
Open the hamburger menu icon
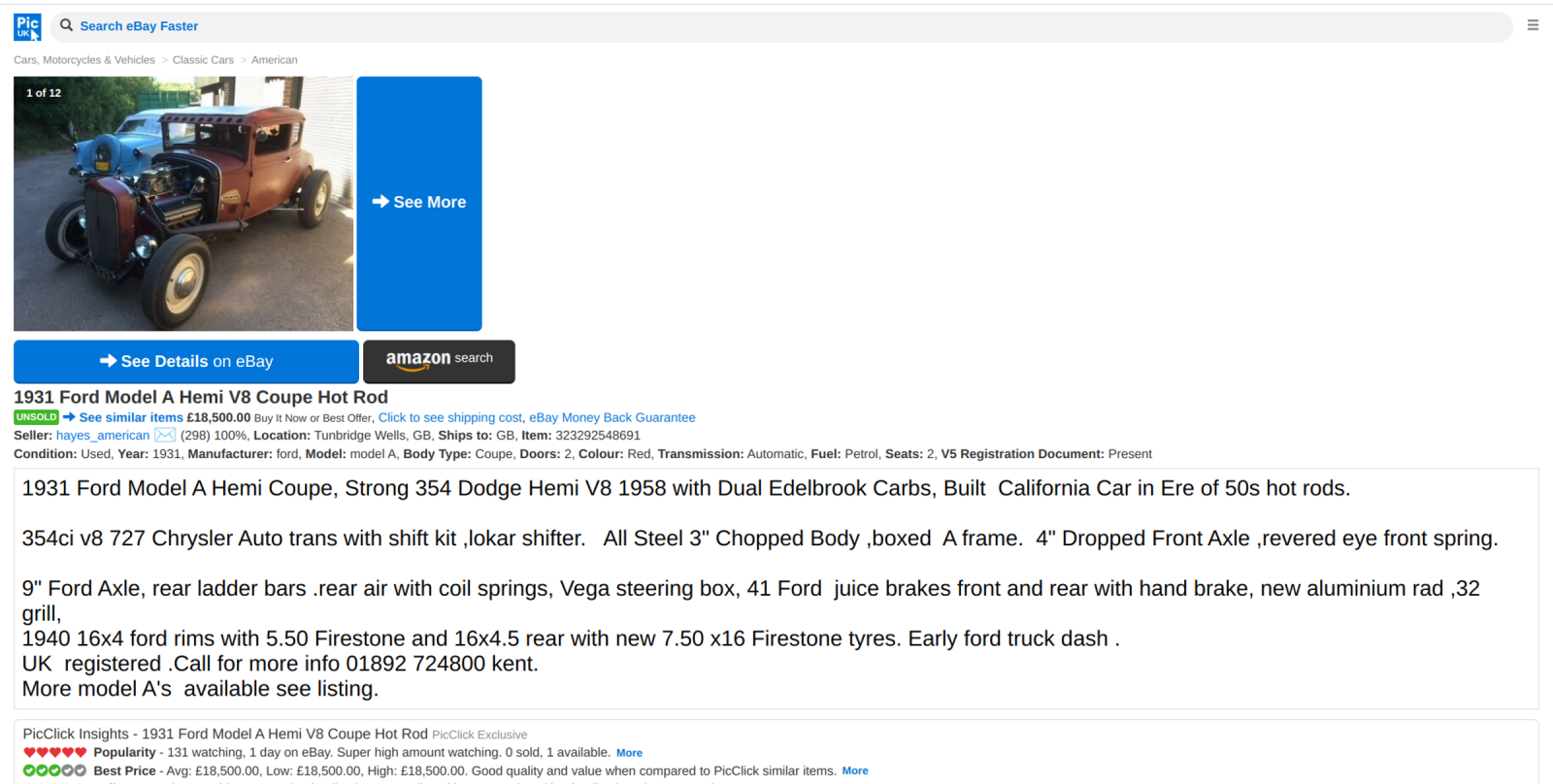point(1533,25)
